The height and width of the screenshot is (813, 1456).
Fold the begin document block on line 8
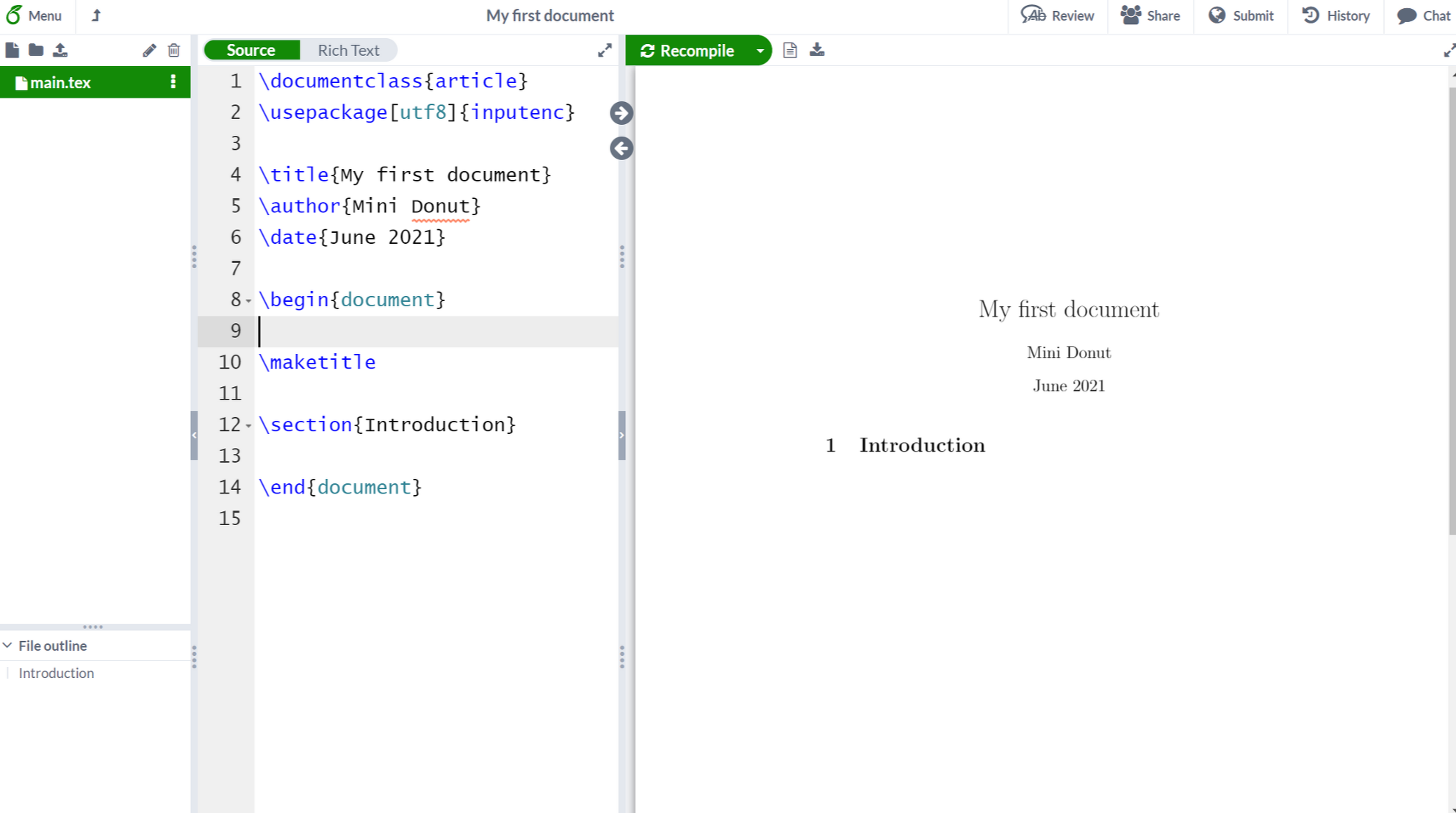tap(248, 300)
